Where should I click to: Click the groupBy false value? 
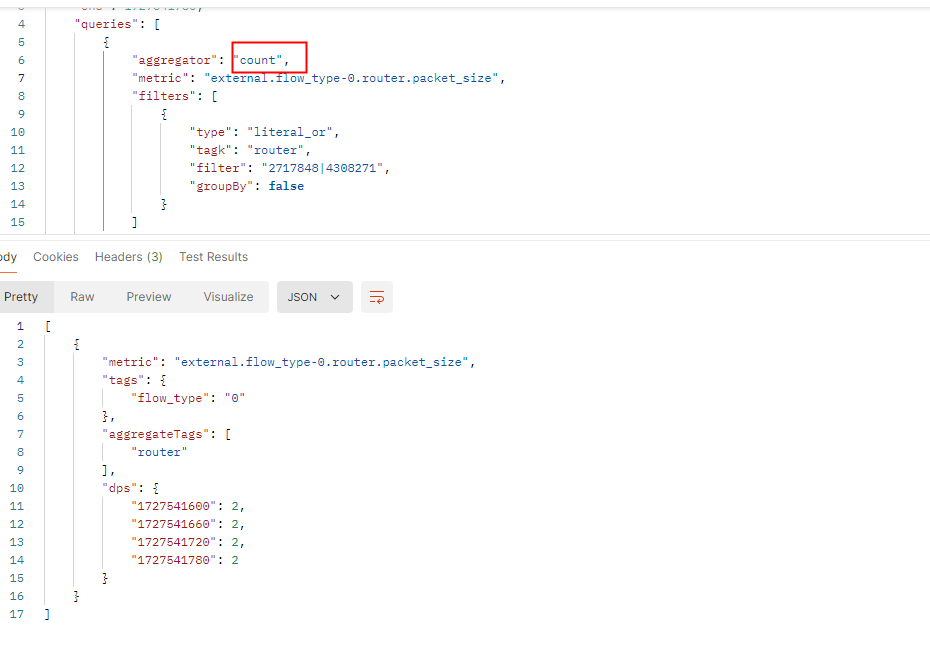click(286, 186)
